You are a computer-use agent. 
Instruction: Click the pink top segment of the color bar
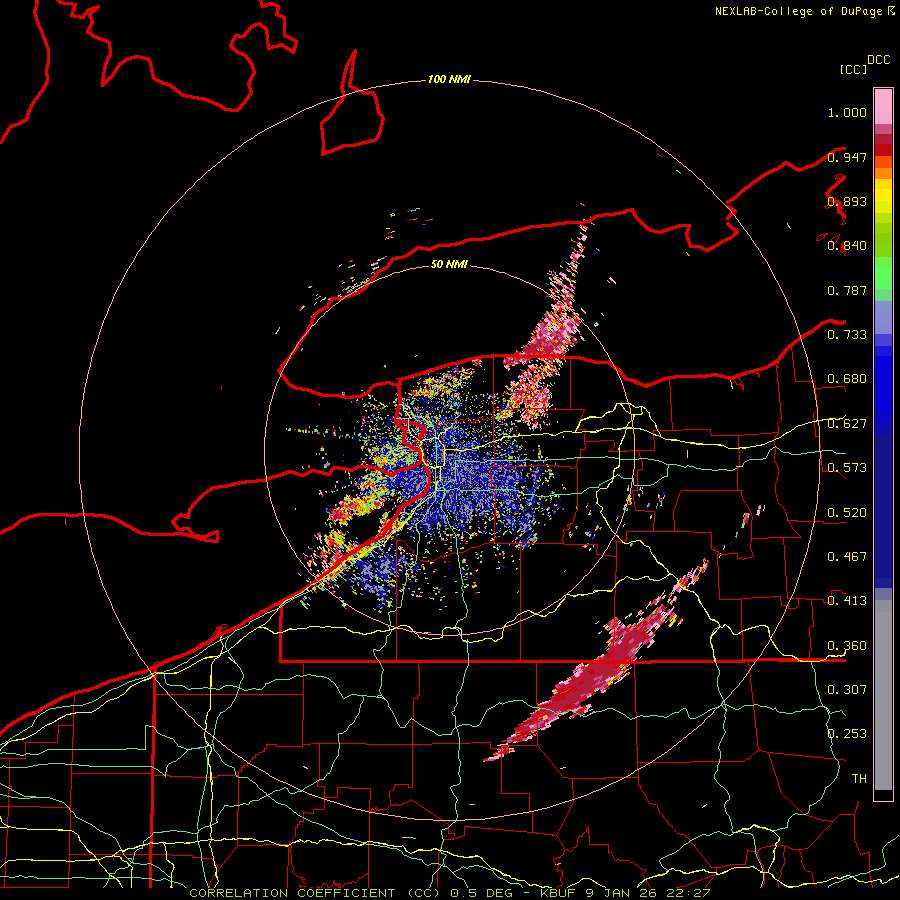(x=883, y=106)
